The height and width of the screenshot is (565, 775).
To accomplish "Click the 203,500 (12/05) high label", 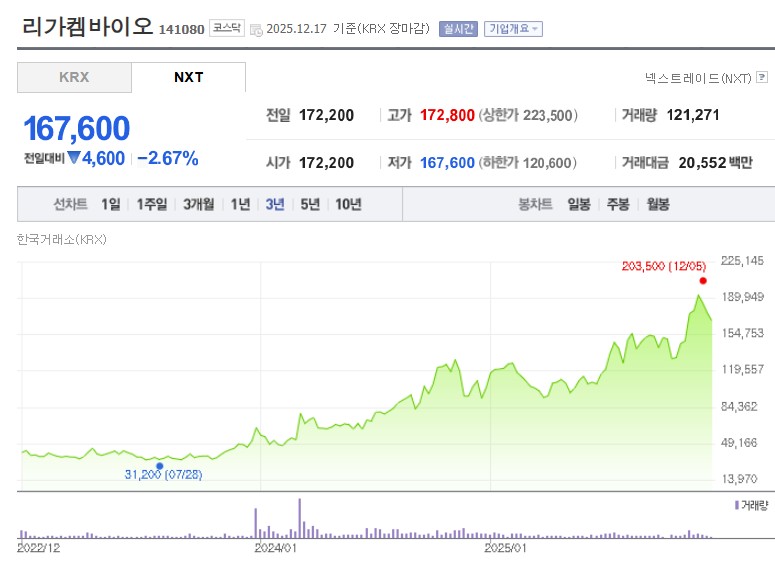I will (x=664, y=266).
